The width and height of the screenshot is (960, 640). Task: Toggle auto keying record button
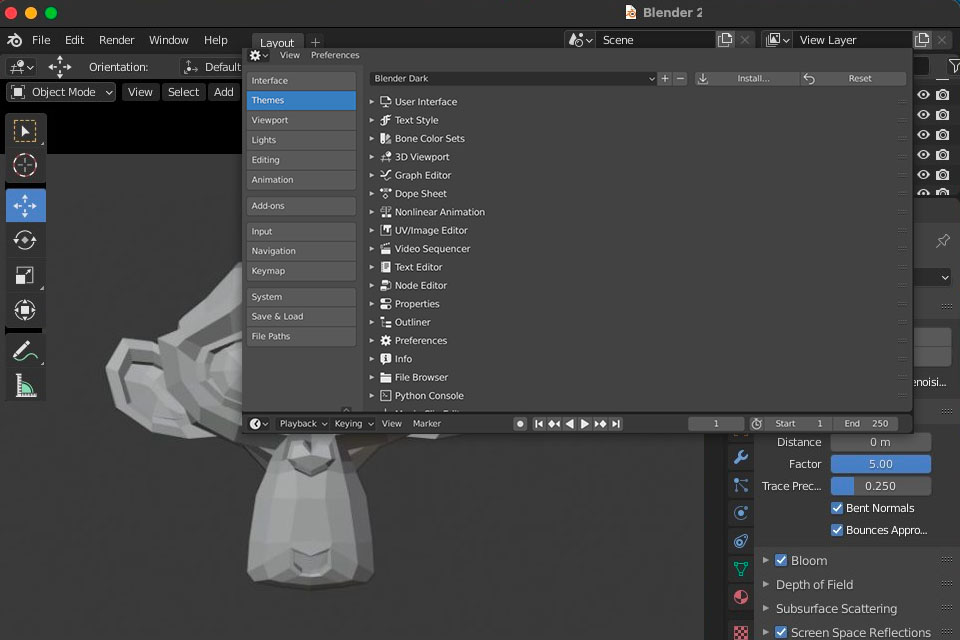tap(520, 424)
